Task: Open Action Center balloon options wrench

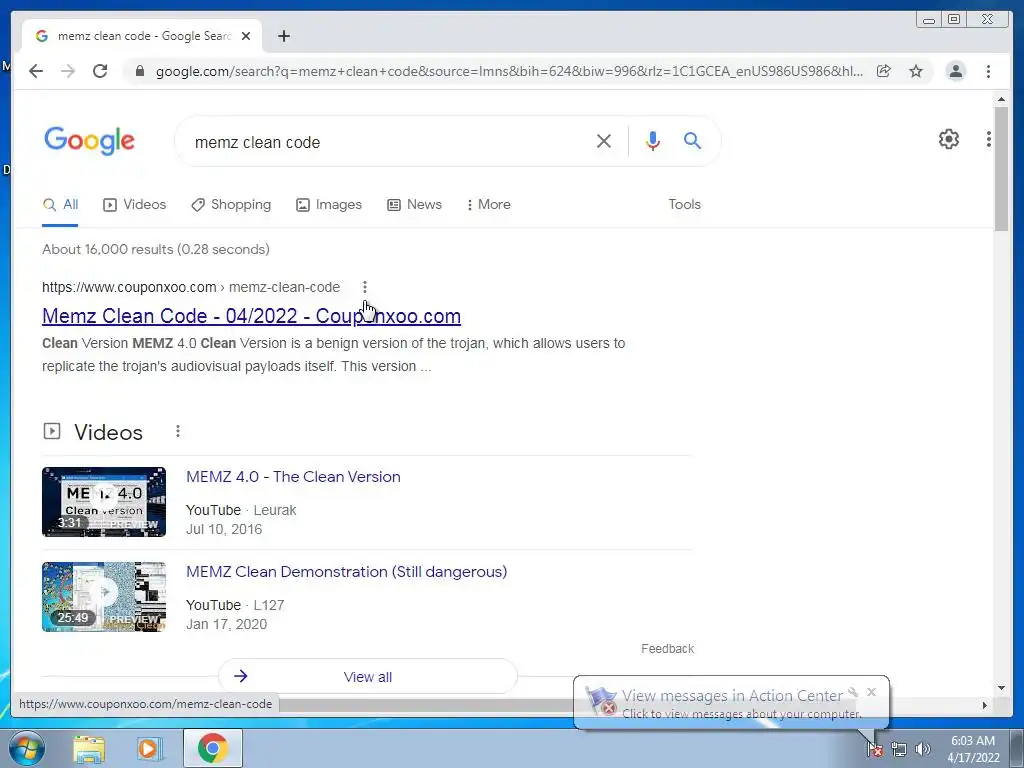Action: point(854,692)
